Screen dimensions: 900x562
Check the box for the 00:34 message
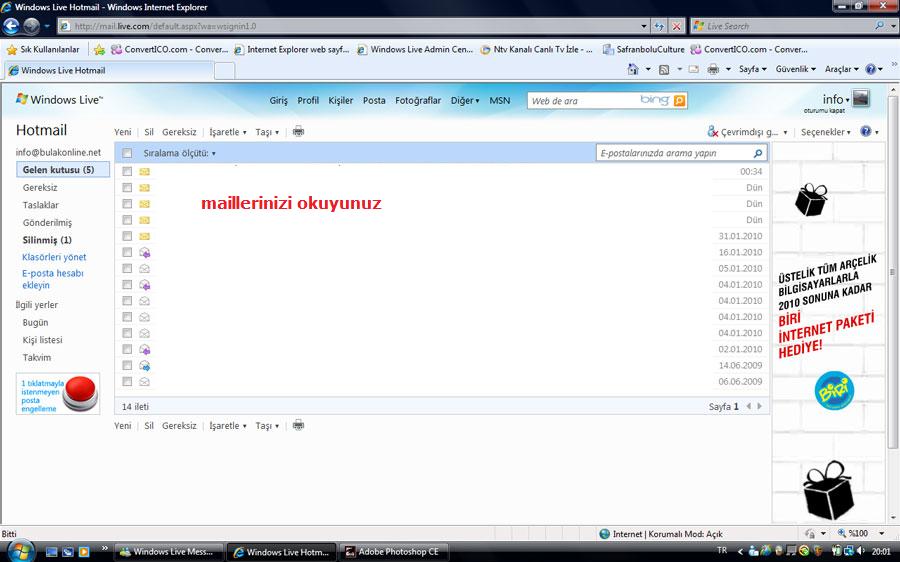click(127, 172)
